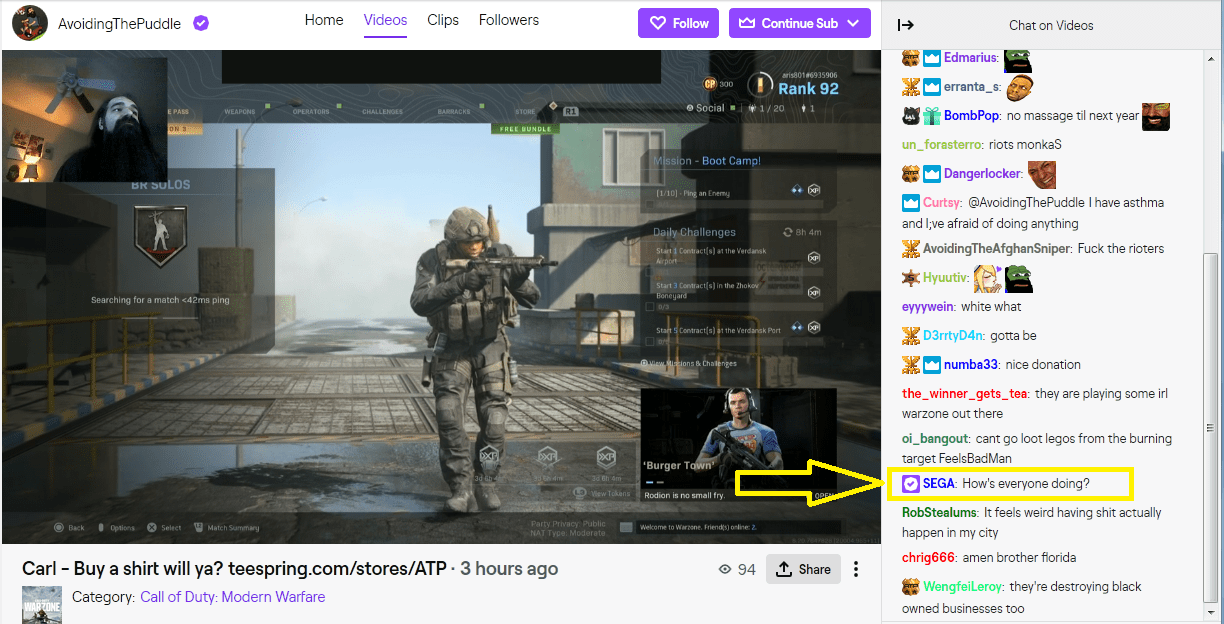Click Curtsy's username in chat
The image size is (1224, 624).
click(x=942, y=203)
